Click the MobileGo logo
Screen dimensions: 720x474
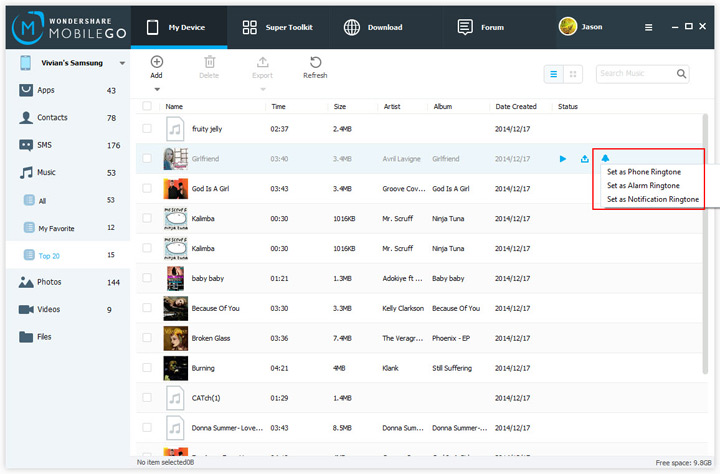tap(69, 28)
